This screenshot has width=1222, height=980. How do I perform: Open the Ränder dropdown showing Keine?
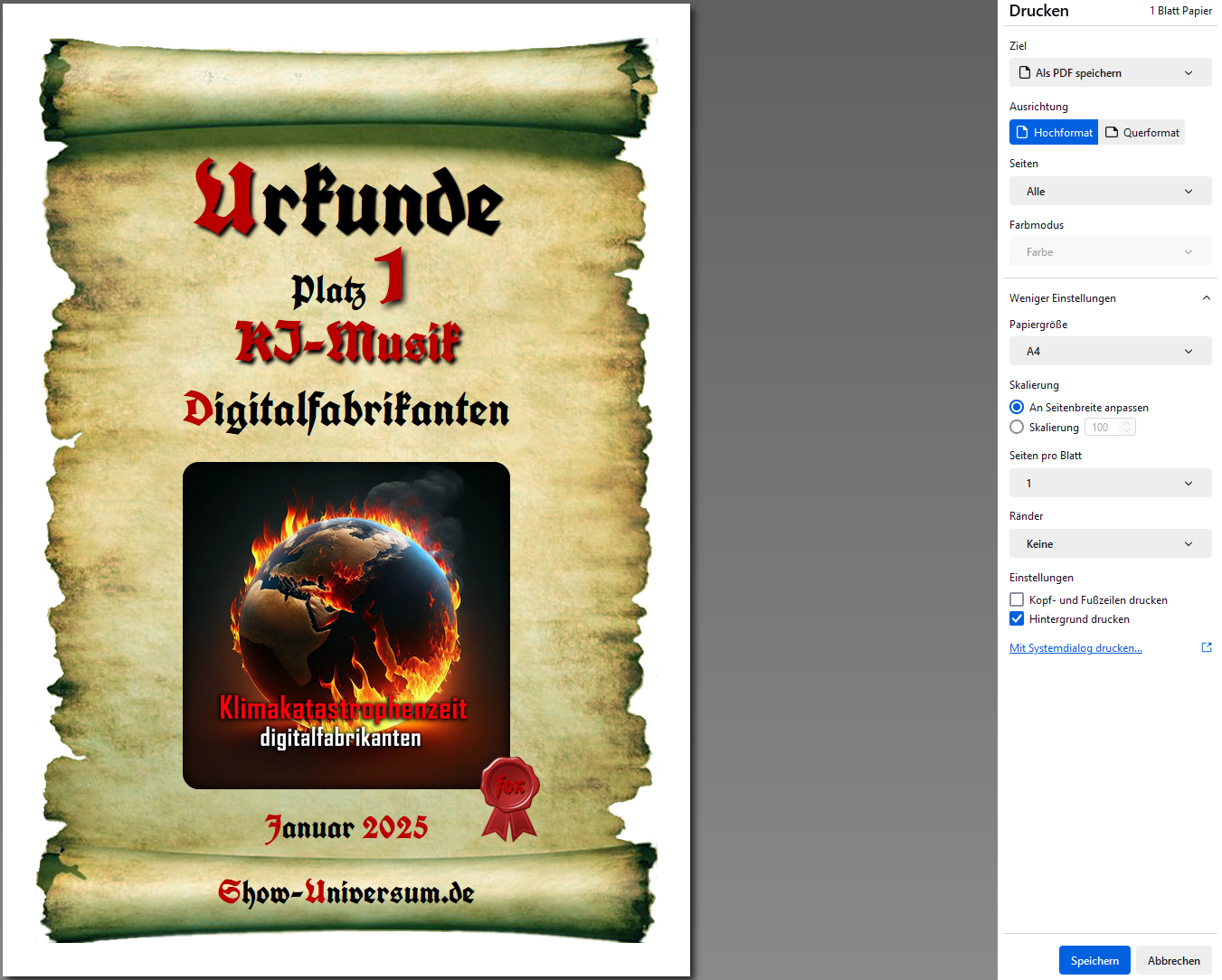pos(1110,544)
